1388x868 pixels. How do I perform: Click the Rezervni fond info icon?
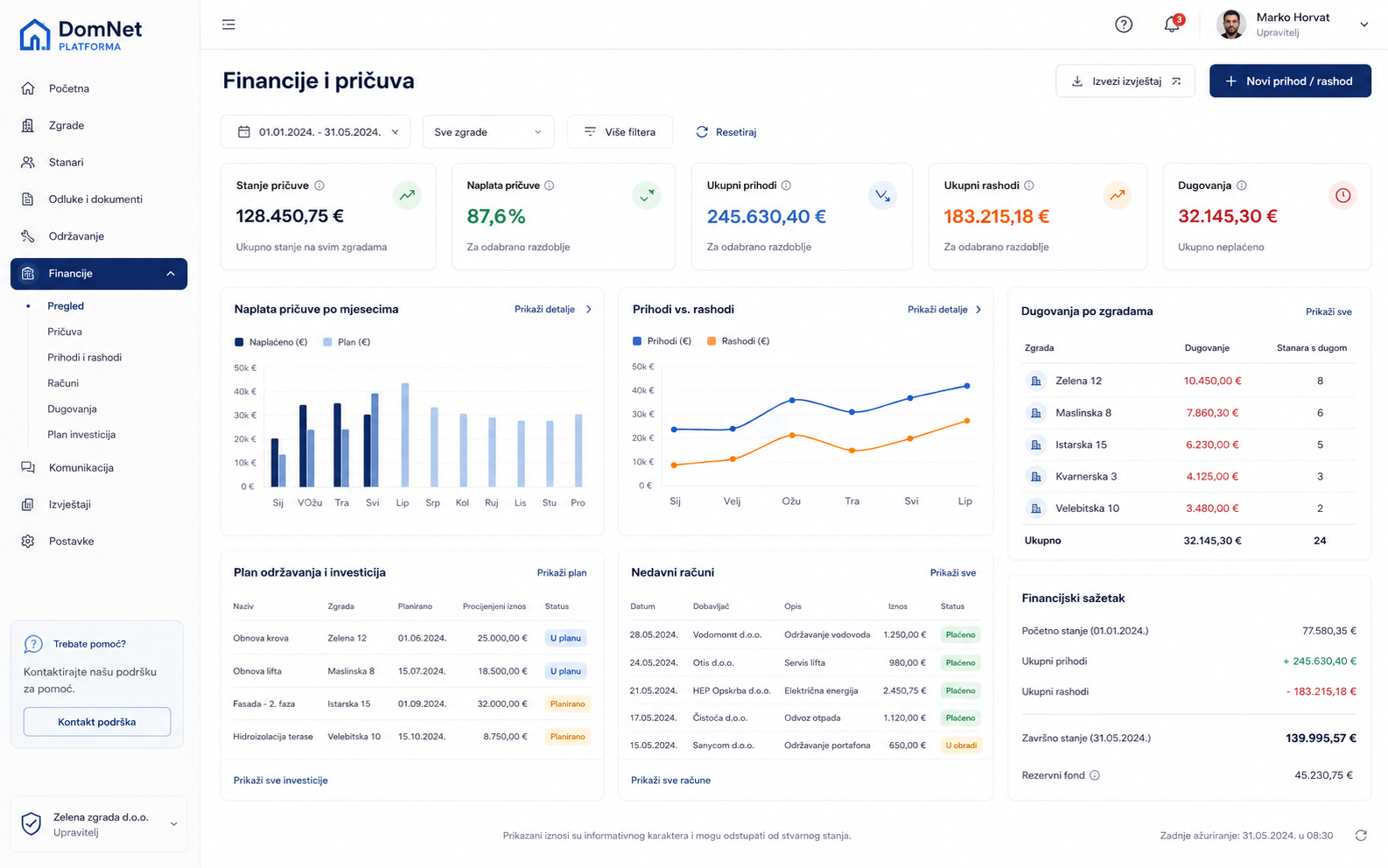point(1095,775)
